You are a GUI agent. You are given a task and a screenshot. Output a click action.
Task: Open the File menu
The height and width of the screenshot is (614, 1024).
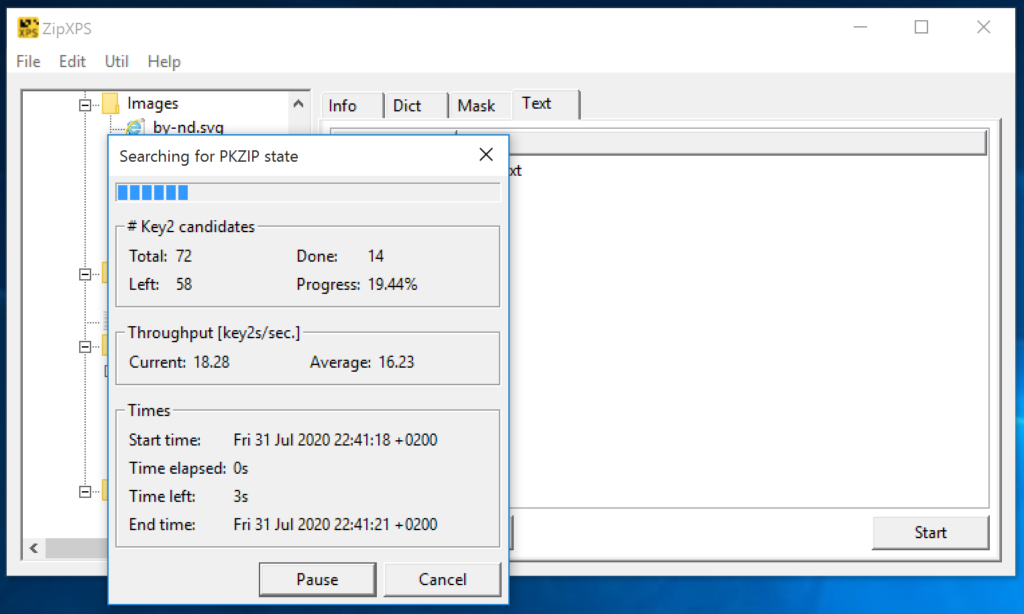point(28,61)
